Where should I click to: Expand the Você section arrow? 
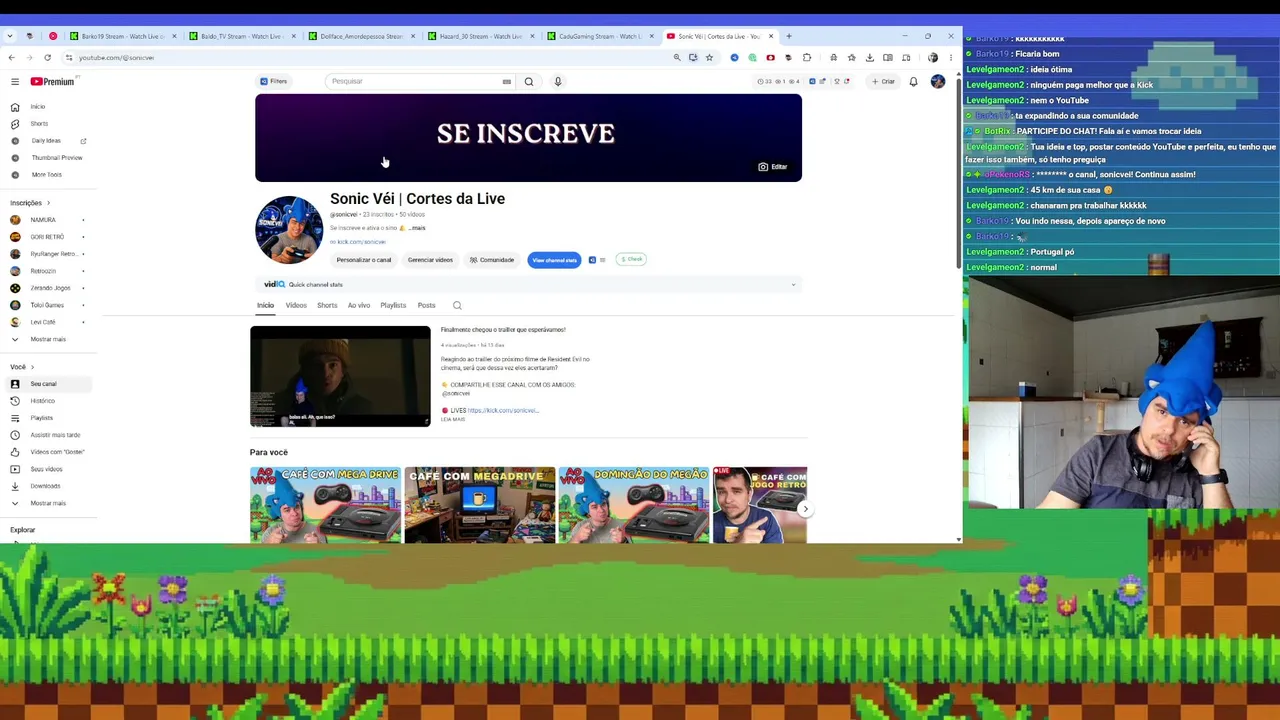[32, 367]
